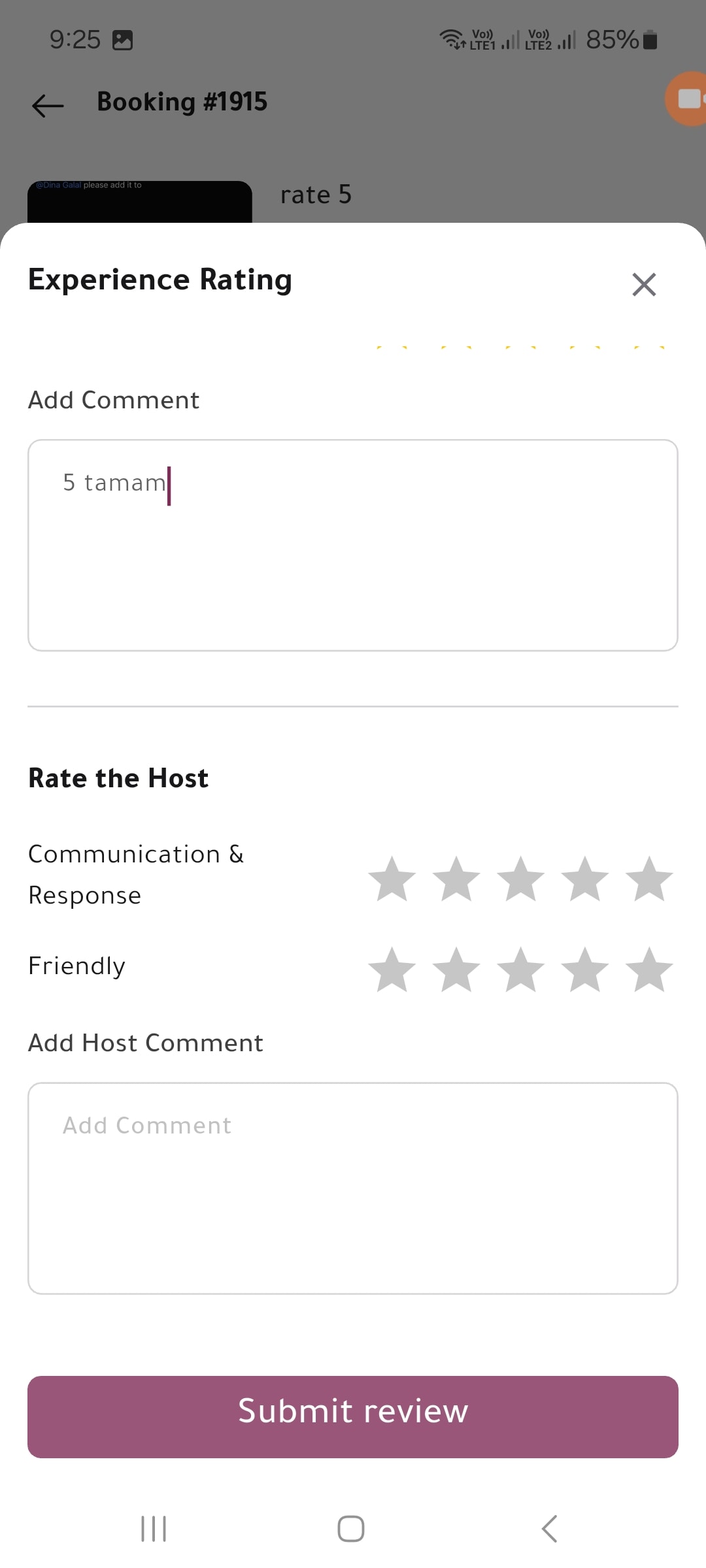Viewport: 706px width, 1568px height.
Task: Give Friendly two stars
Action: [x=456, y=970]
